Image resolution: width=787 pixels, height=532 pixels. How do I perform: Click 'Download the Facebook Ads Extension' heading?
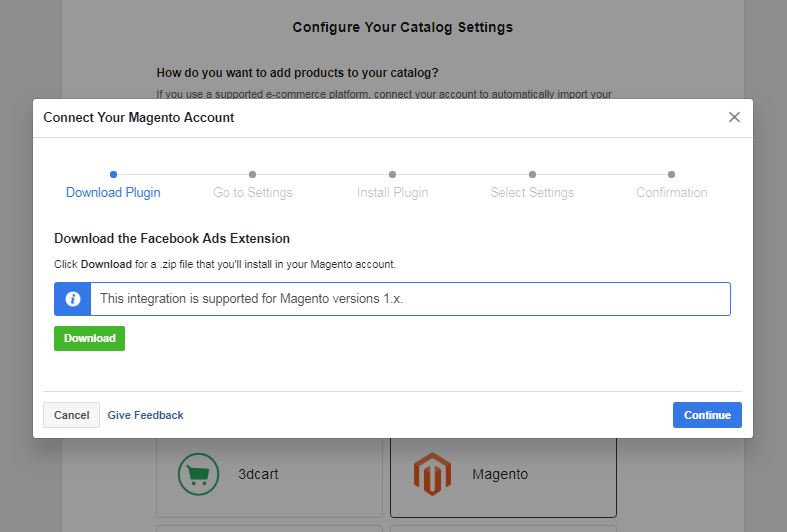(172, 238)
